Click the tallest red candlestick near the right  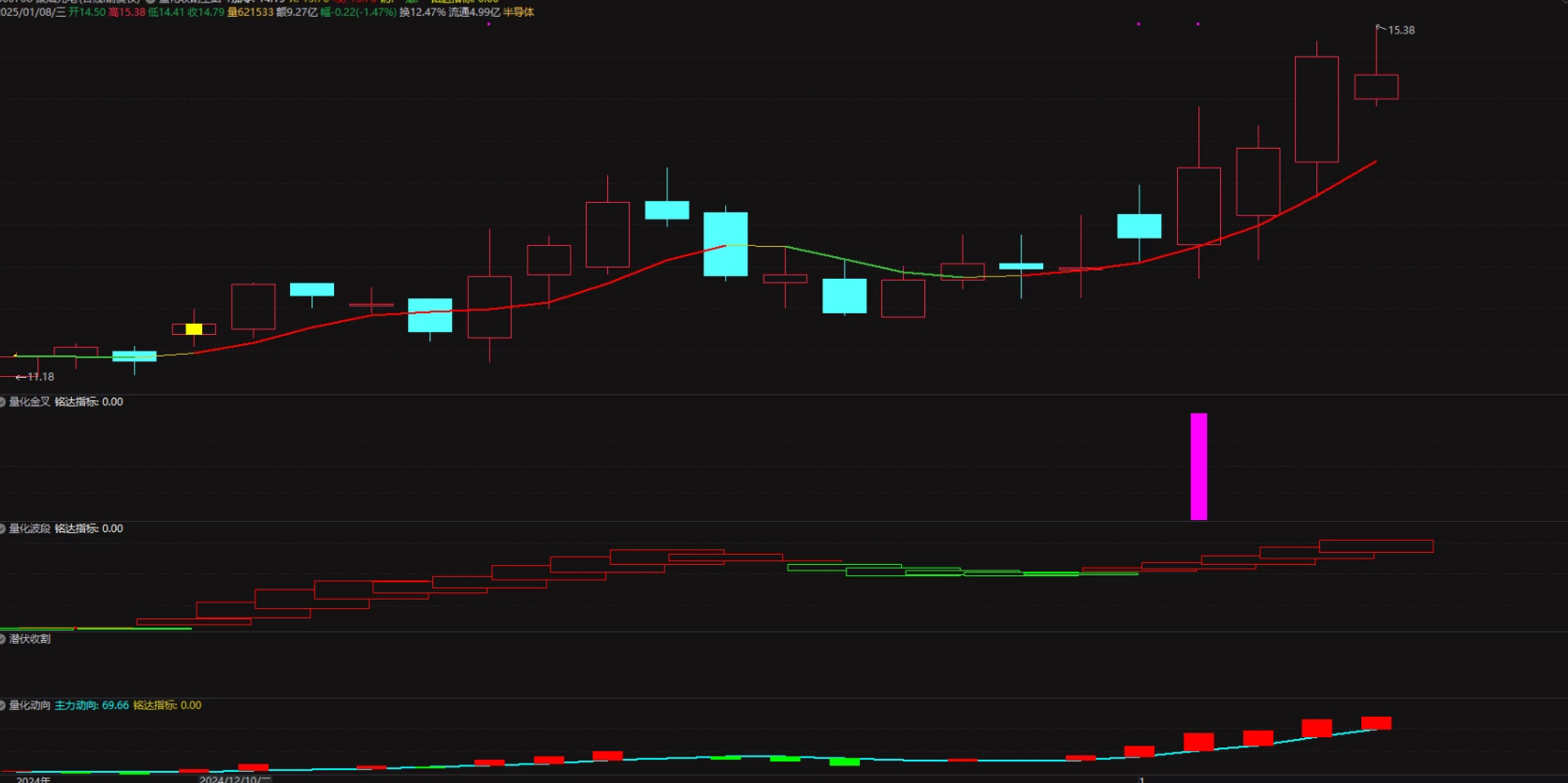point(1316,109)
